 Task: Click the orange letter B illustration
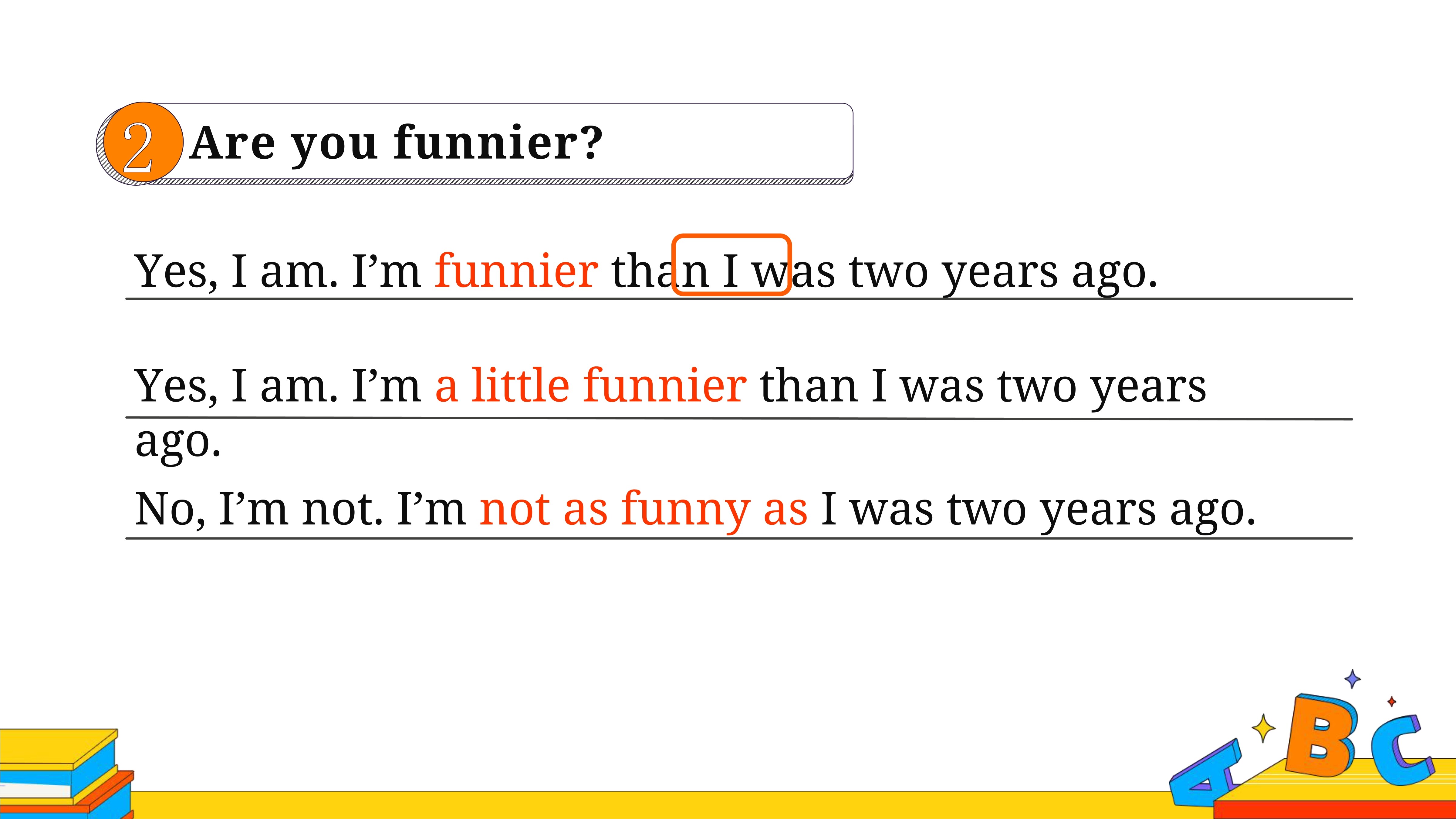(1321, 737)
